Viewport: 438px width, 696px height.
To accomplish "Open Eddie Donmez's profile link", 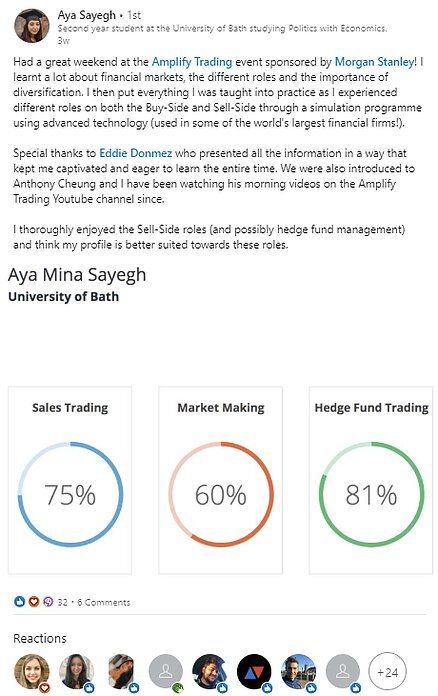I will pyautogui.click(x=135, y=153).
